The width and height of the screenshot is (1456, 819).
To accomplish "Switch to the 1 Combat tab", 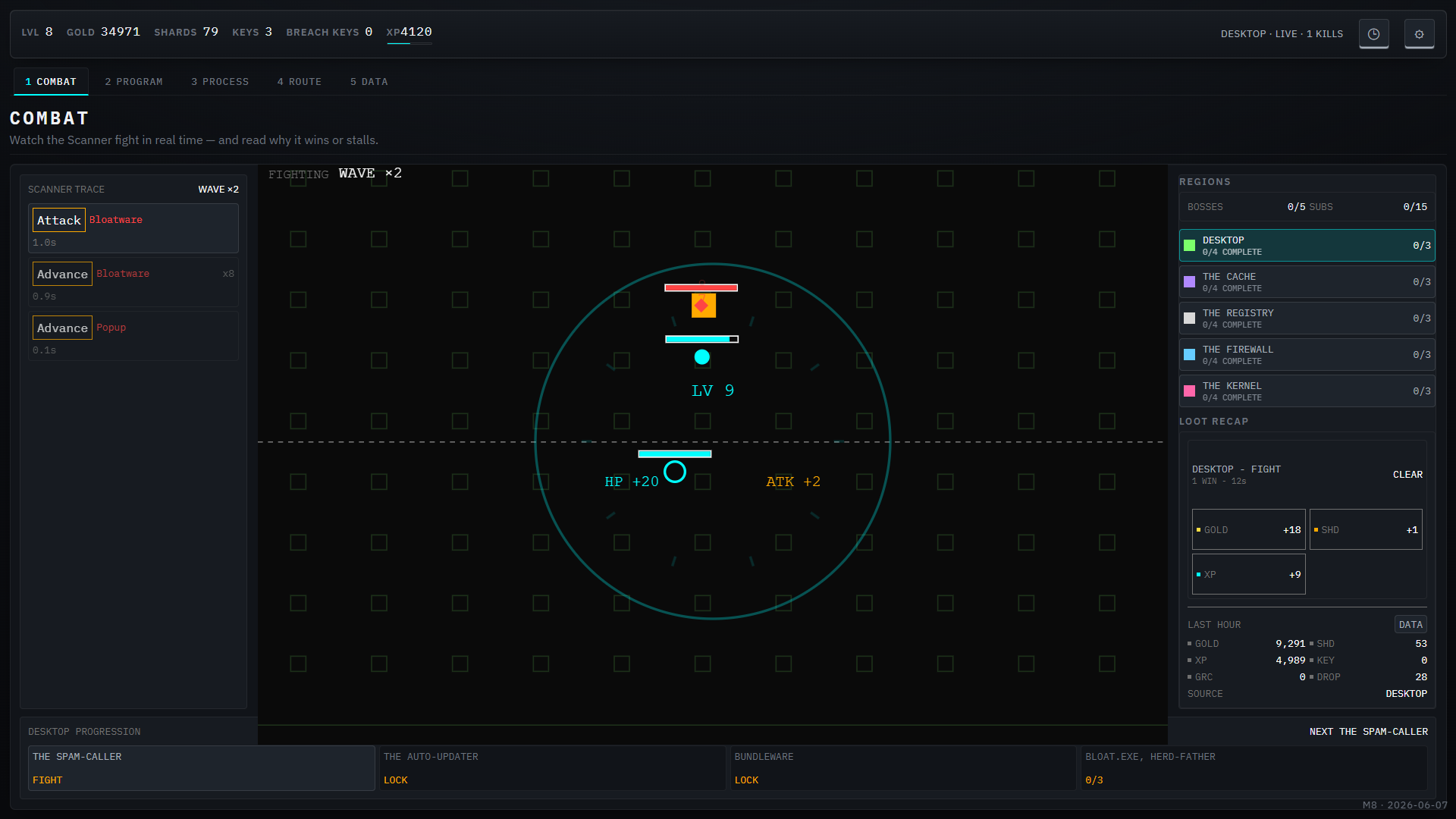I will pos(51,82).
